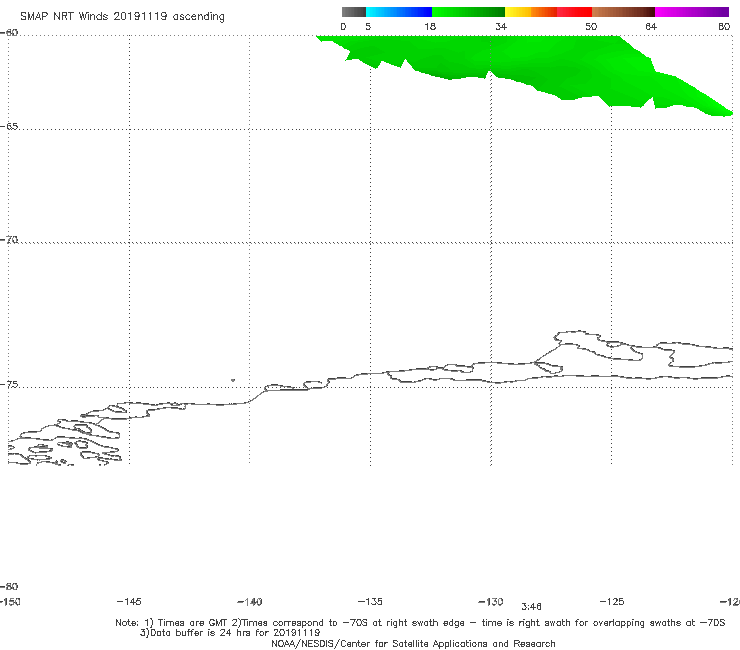The height and width of the screenshot is (650, 740).
Task: Click the latitude label '-65'
Action: click(x=9, y=127)
